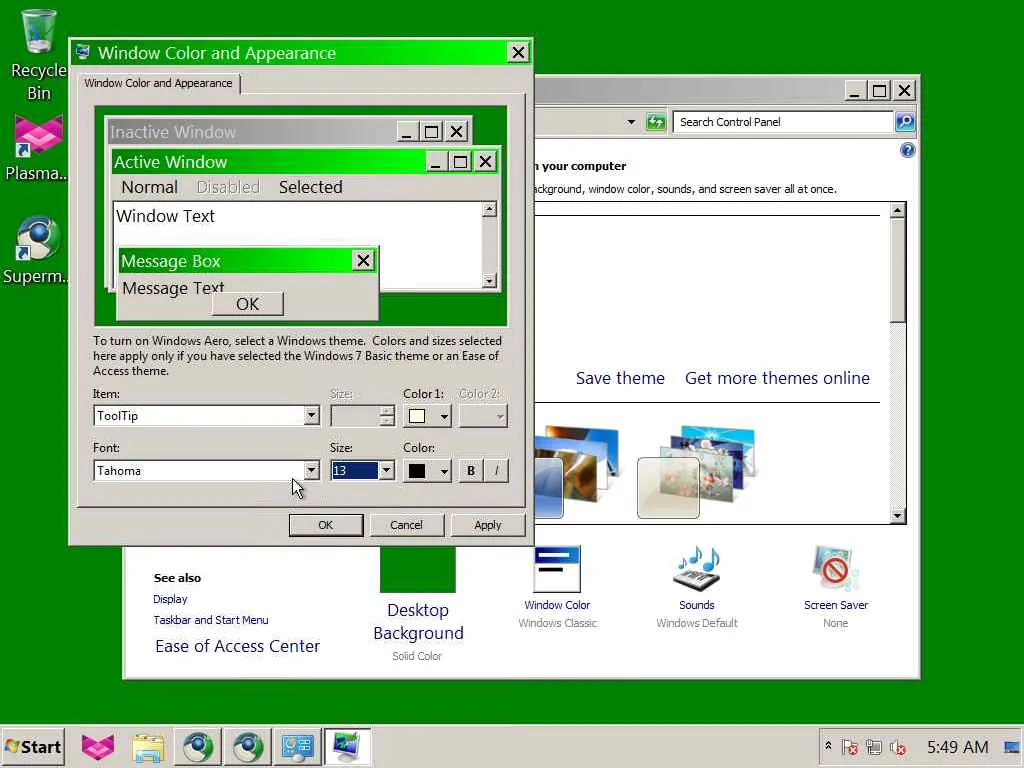Select the landscape theme thumbnail
This screenshot has height=768, width=1024.
point(577,472)
